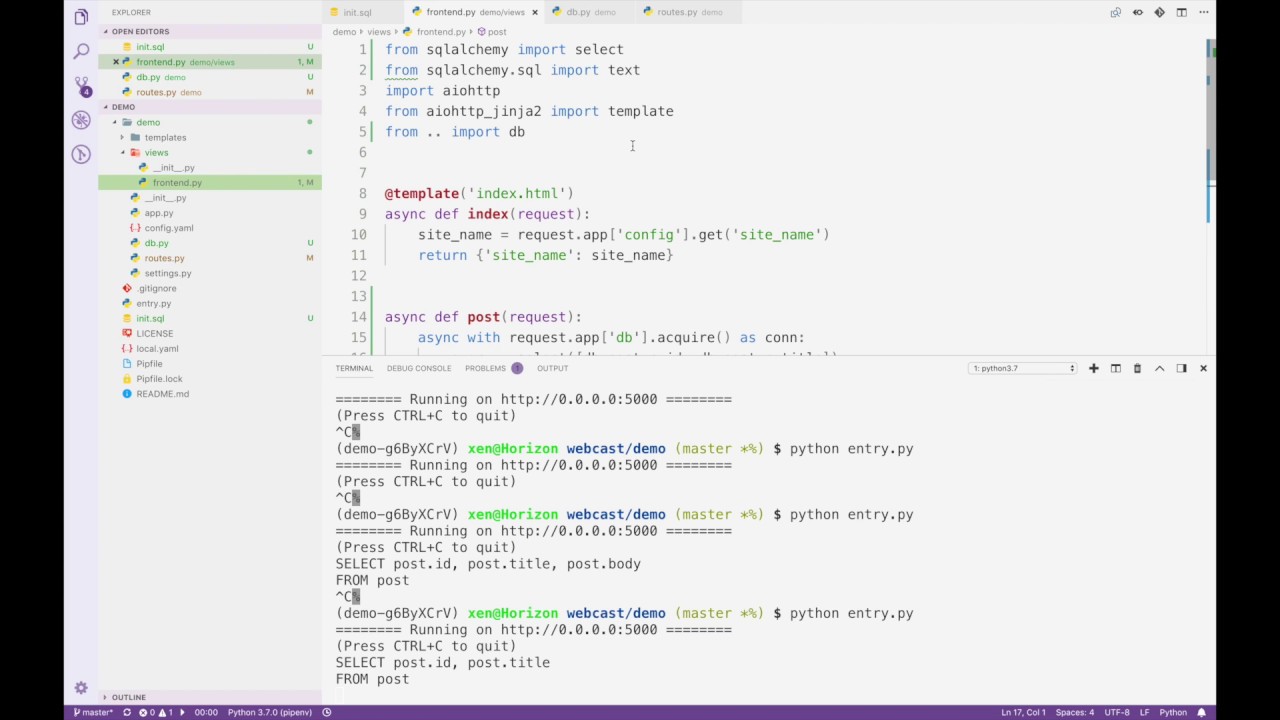The height and width of the screenshot is (720, 1280).
Task: Click the 00:00 timer in status bar
Action: tap(206, 712)
